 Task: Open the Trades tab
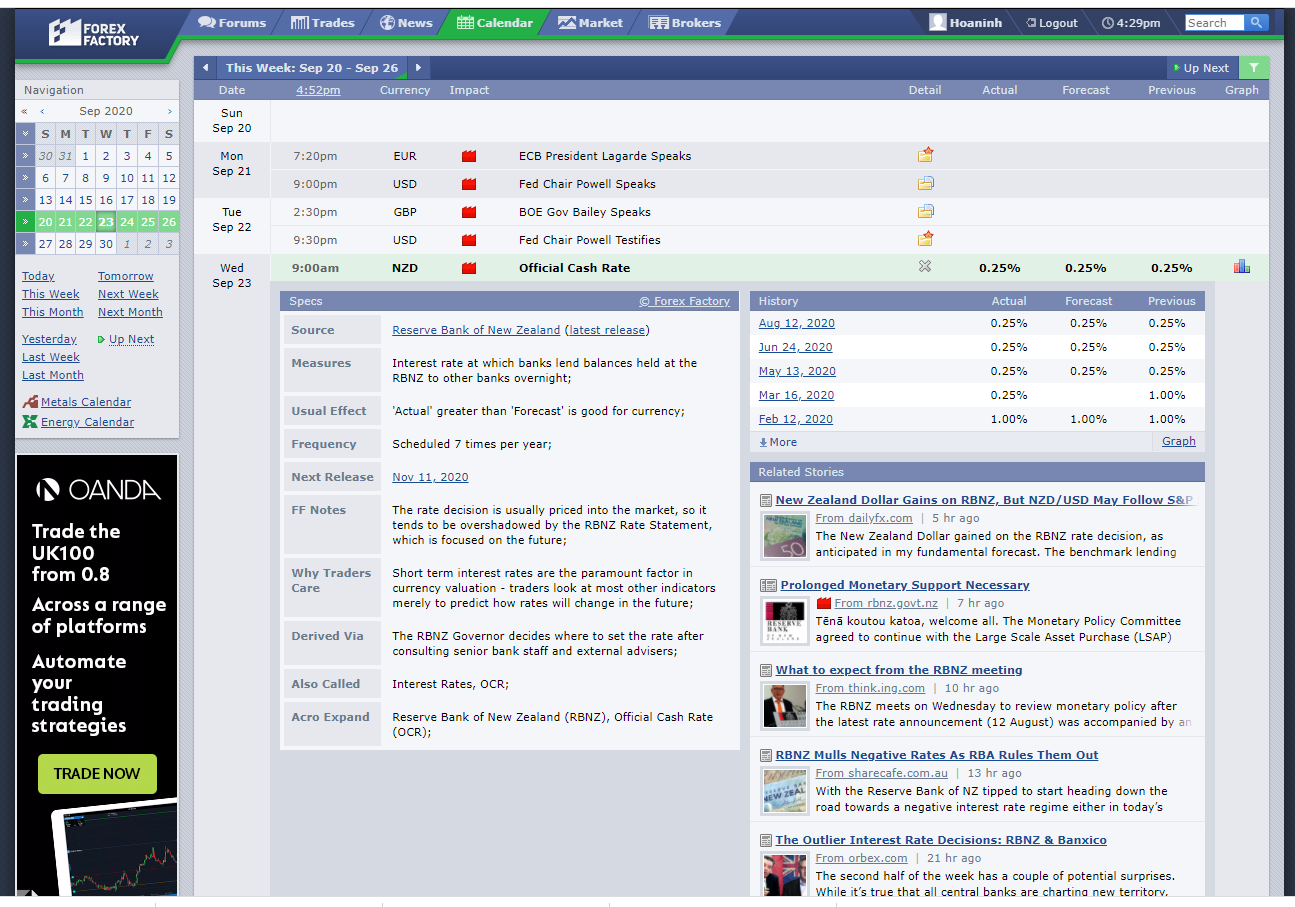point(322,23)
